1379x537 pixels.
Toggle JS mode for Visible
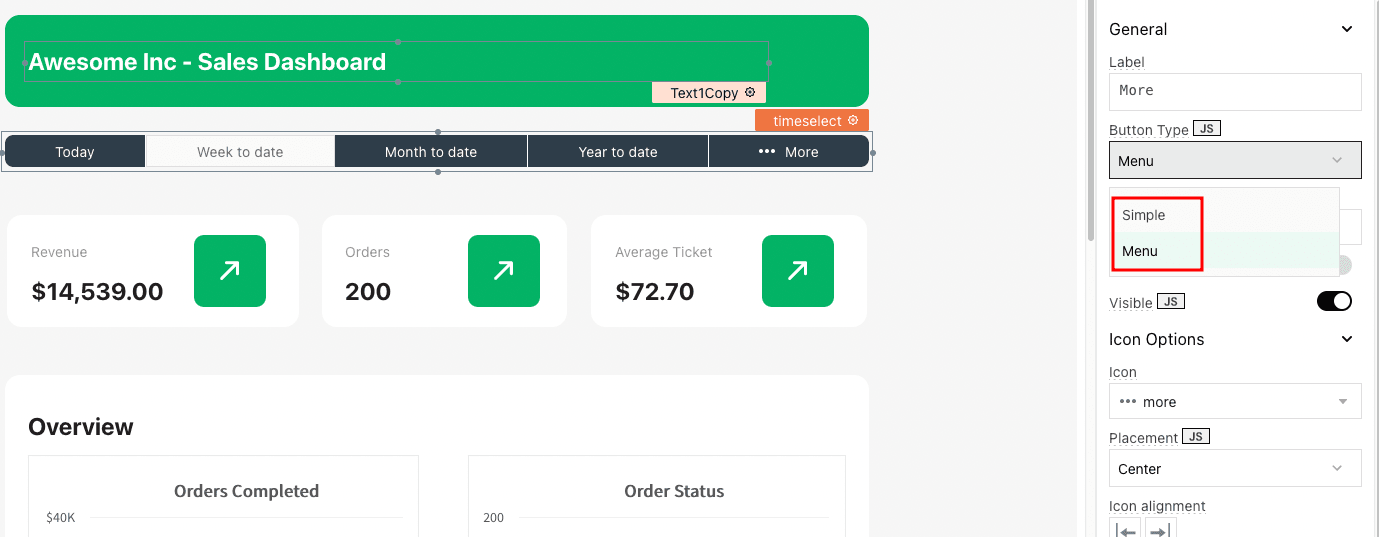[x=1170, y=302]
